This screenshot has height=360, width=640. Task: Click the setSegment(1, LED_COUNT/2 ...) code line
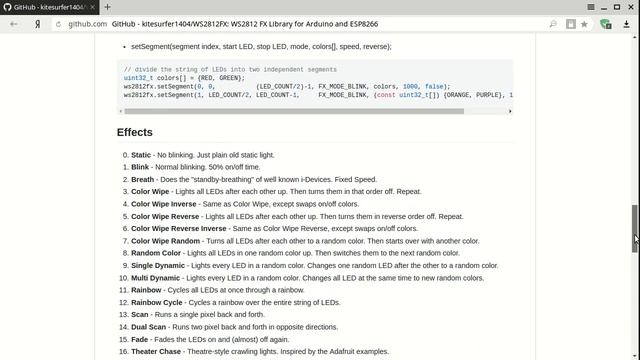[318, 95]
